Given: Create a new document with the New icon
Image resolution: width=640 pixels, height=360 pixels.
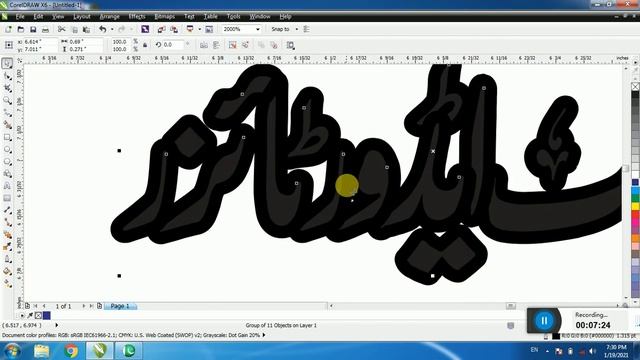Looking at the screenshot, I should pos(8,29).
